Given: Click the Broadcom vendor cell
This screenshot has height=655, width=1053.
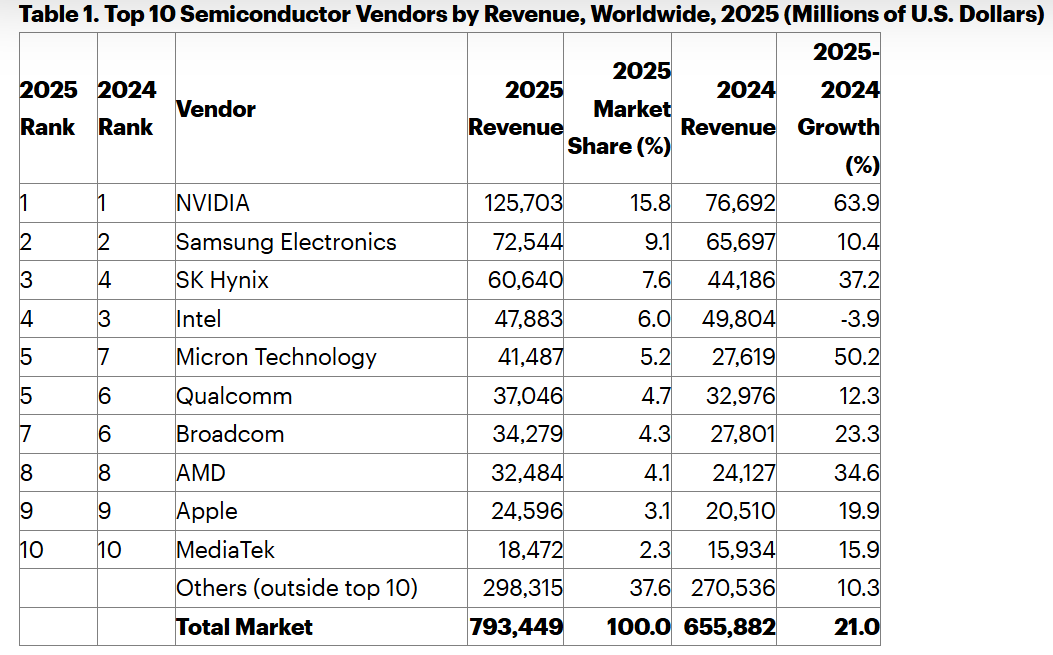Looking at the screenshot, I should (230, 434).
